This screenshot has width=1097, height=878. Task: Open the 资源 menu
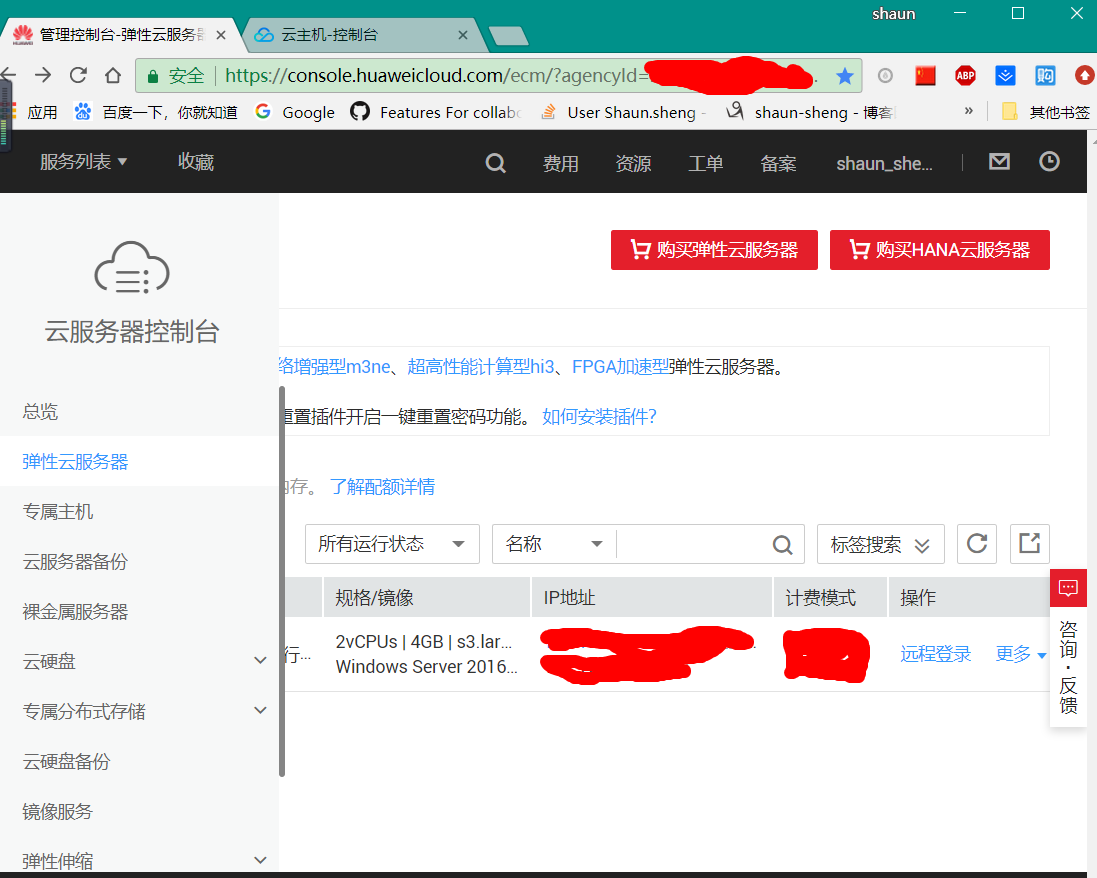[633, 163]
